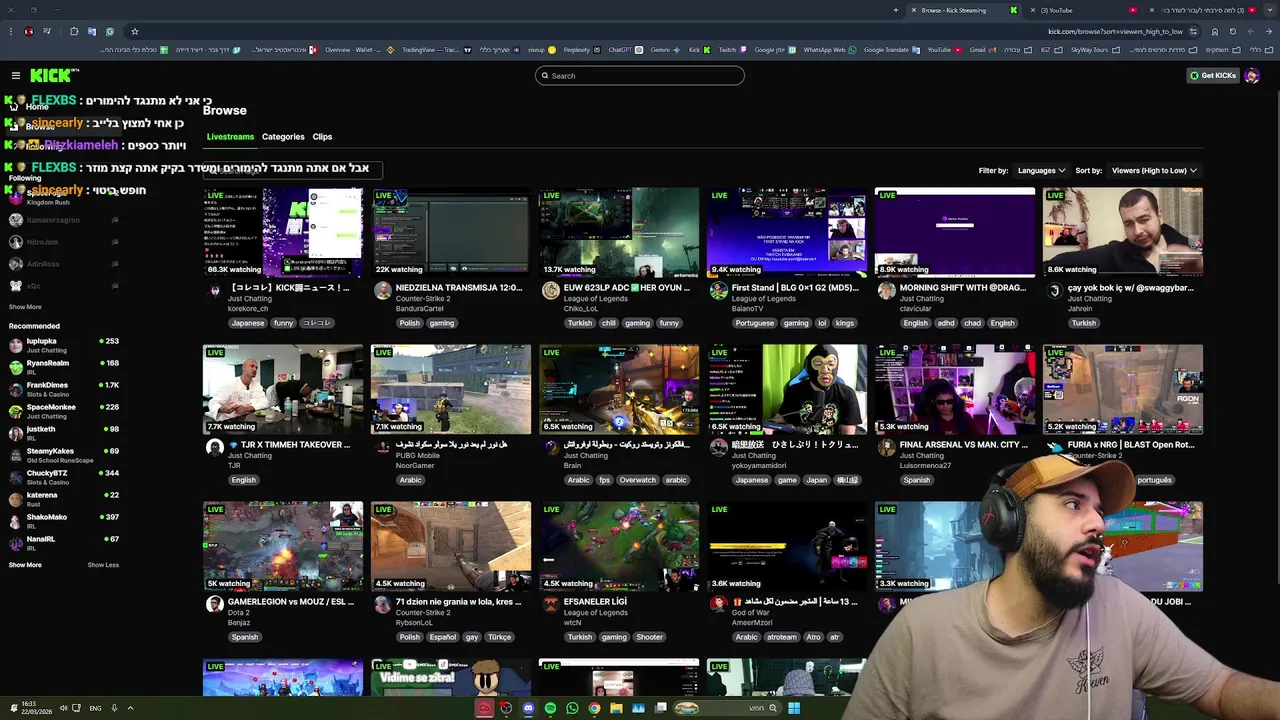
Task: Open the Viewers (High to Low) sort dropdown
Action: click(x=1154, y=170)
